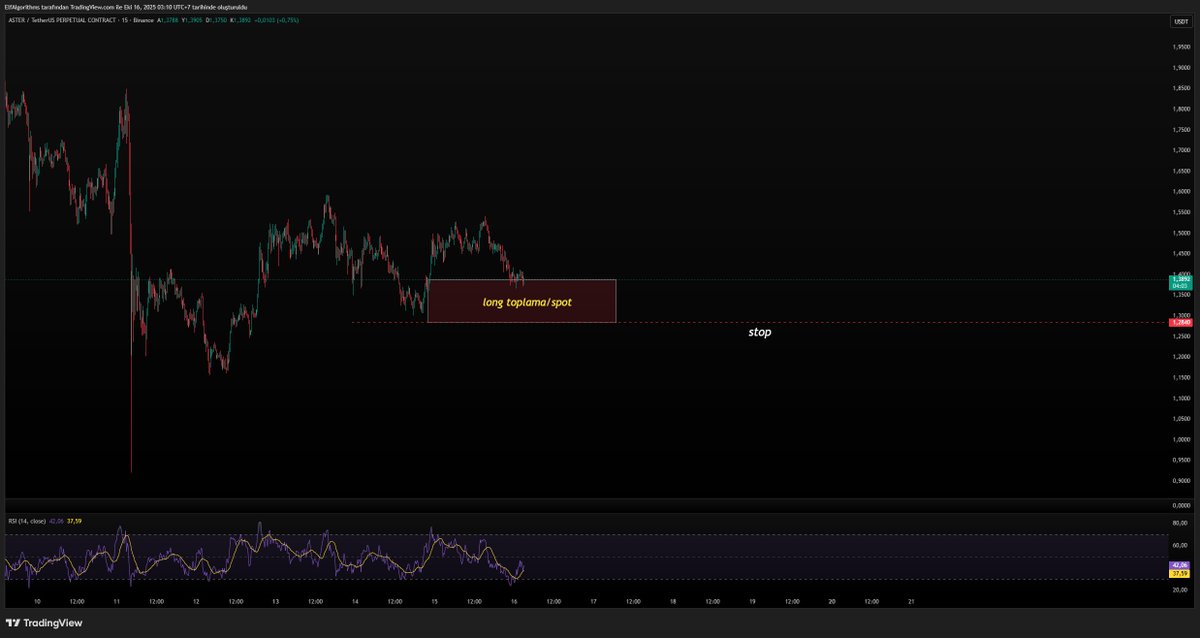Click the change value +0,0103 (+0,75%)
1200x638 pixels.
277,20
